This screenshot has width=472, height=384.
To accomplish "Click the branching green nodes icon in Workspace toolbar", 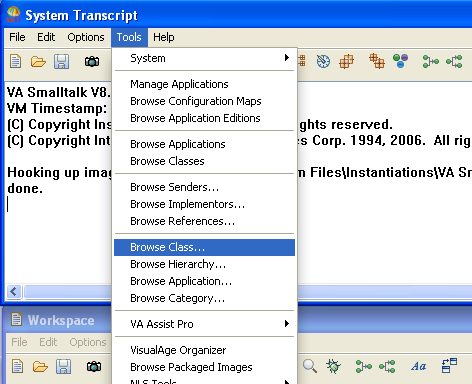I will [x=387, y=367].
